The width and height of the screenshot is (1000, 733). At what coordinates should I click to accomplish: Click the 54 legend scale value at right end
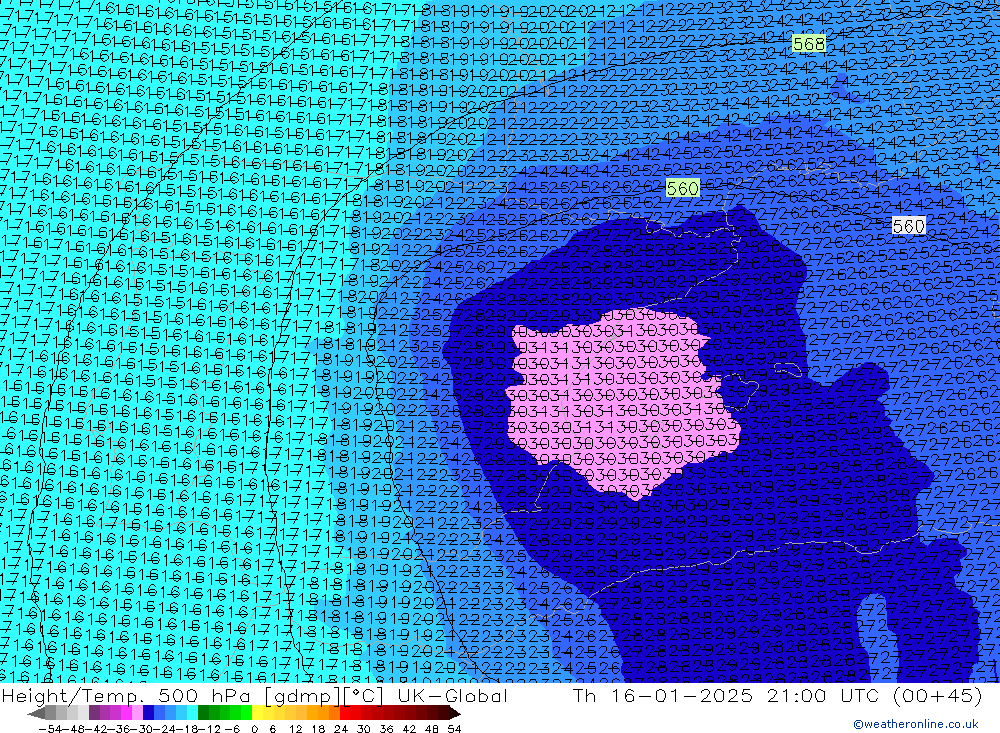click(x=454, y=729)
